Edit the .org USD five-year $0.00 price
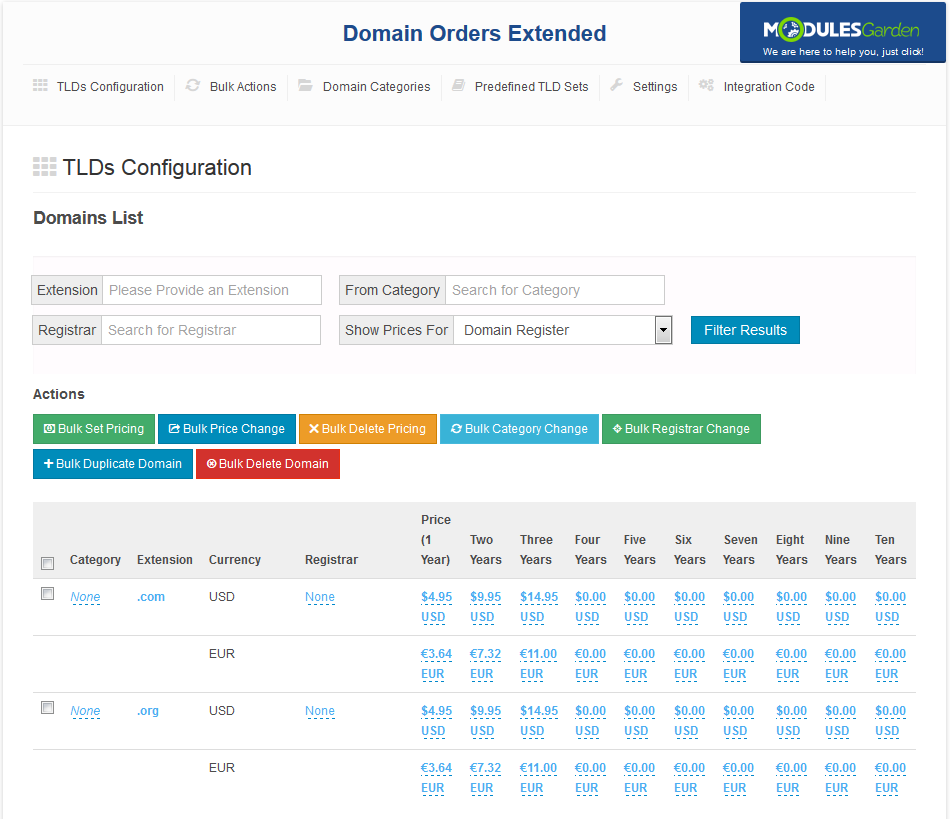Screen dimensions: 950x819 639,720
